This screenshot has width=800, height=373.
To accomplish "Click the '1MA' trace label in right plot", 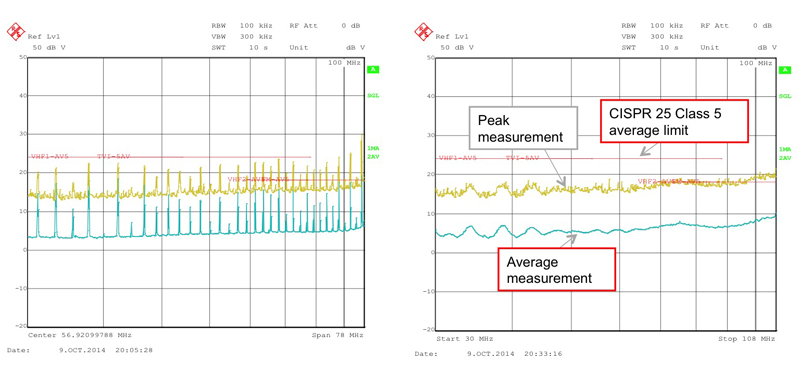I will pos(785,150).
